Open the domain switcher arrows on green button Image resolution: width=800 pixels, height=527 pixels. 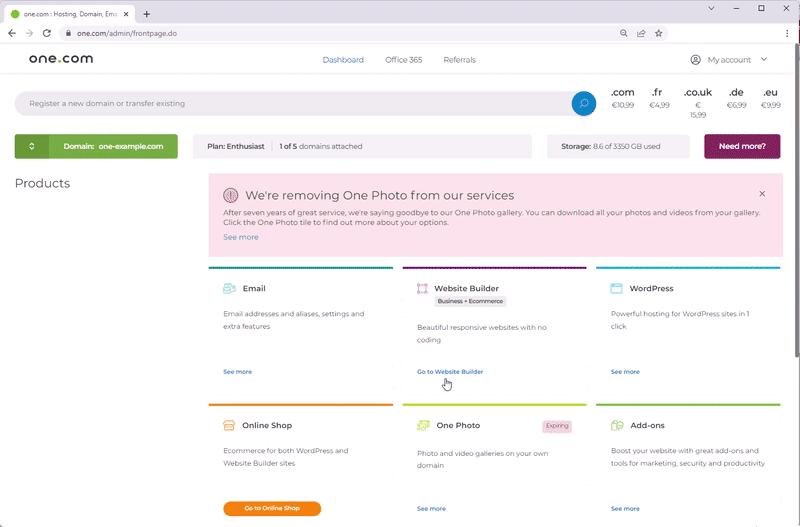pyautogui.click(x=32, y=146)
